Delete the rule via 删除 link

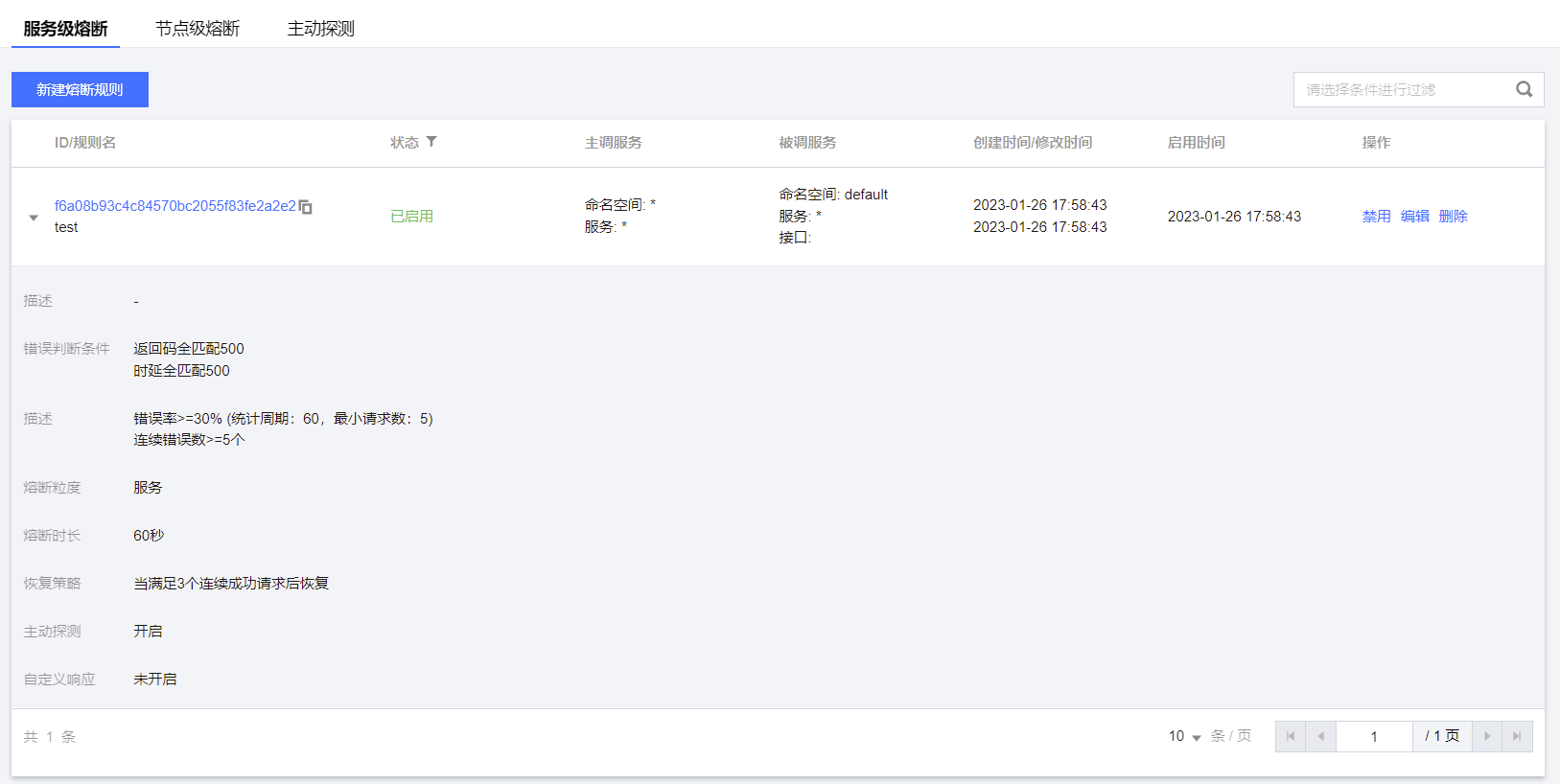click(1453, 217)
